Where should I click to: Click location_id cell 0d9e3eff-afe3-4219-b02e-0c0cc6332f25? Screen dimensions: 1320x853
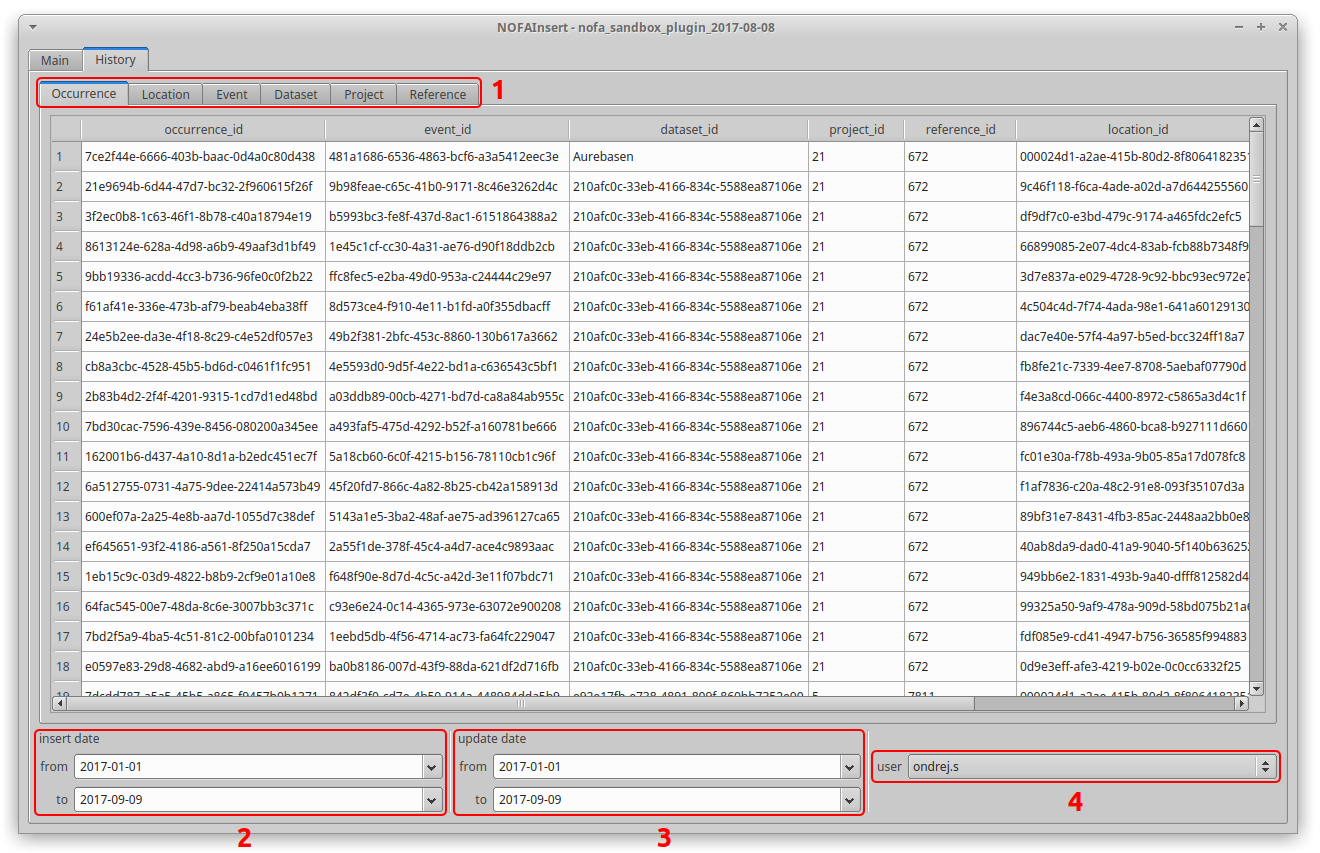pos(1133,666)
